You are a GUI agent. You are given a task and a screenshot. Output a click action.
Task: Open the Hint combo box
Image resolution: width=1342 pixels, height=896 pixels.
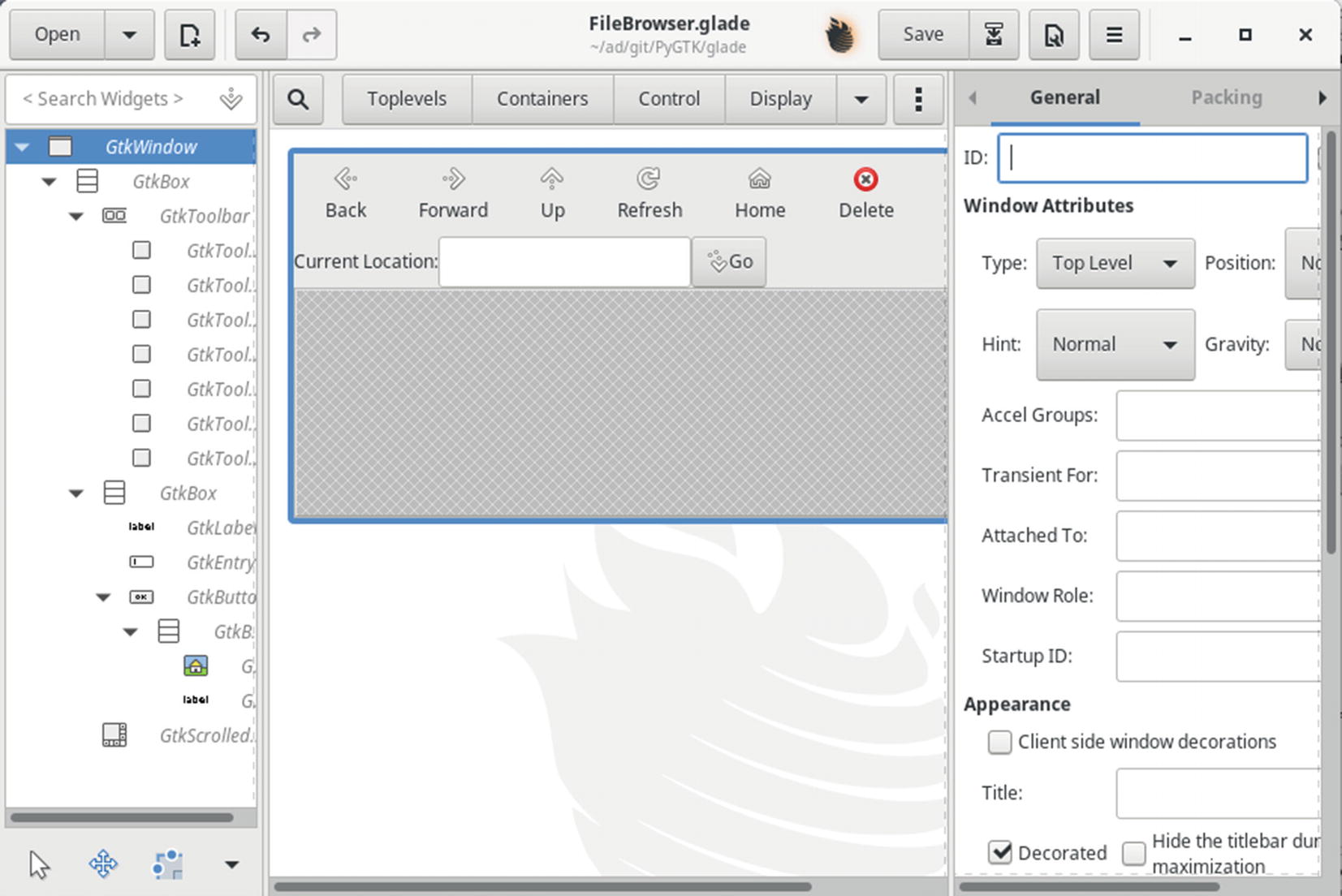[x=1115, y=344]
